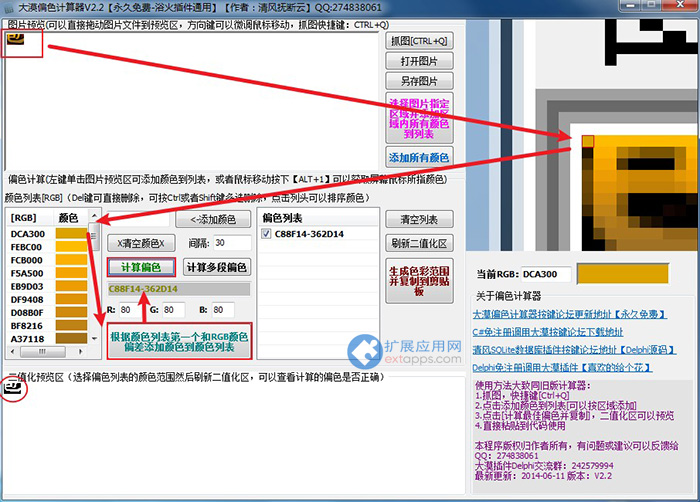Open C#免注册调用大漠按键论坛下载地址 link
The width and height of the screenshot is (700, 502).
pos(548,332)
